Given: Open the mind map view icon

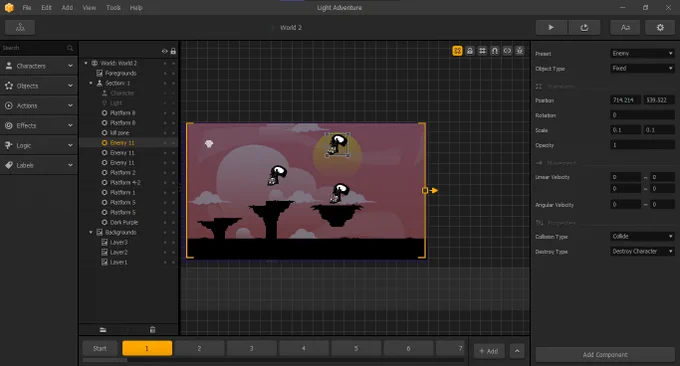Looking at the screenshot, I should pos(20,27).
